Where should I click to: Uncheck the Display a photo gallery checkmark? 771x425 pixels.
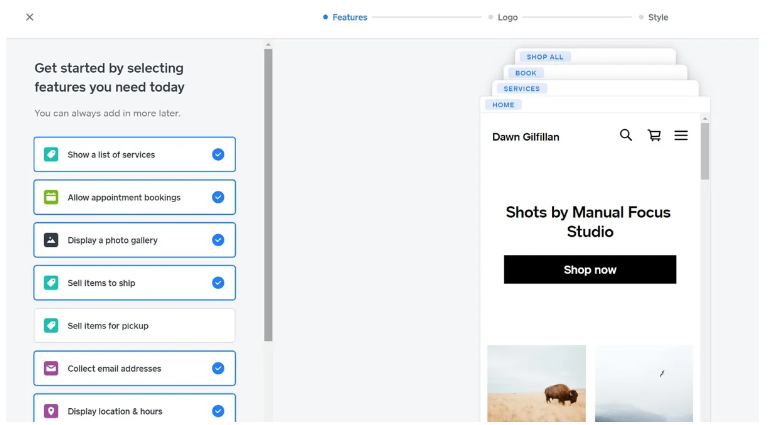(218, 240)
